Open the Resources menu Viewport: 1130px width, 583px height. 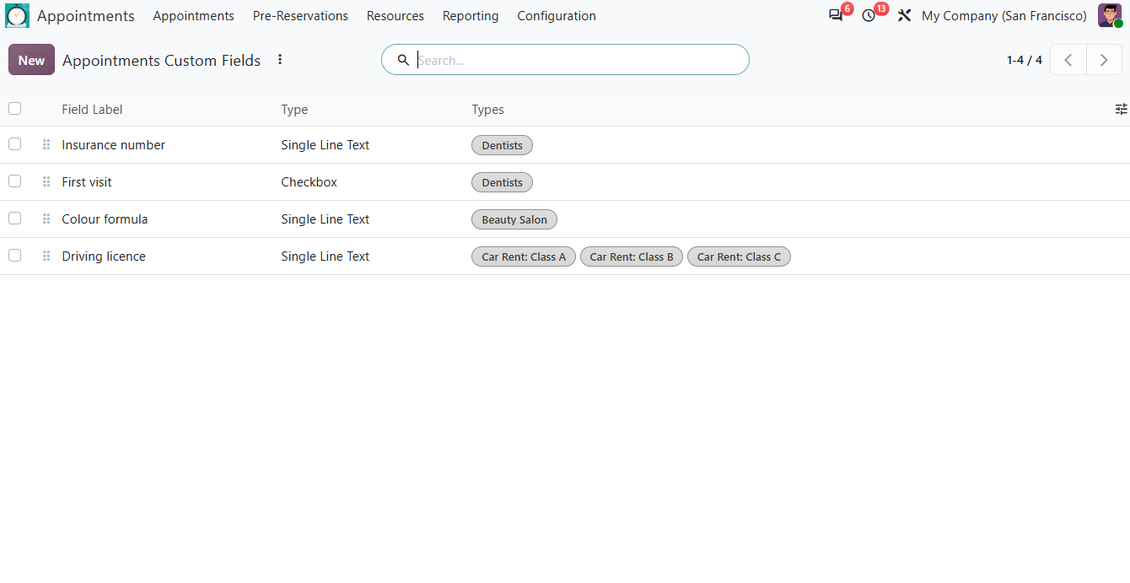tap(395, 16)
